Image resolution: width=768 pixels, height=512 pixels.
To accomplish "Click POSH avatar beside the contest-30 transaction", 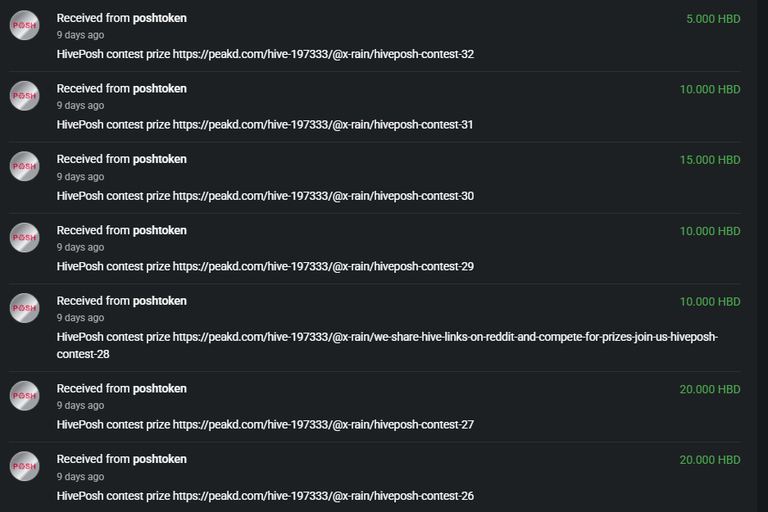I will coord(24,166).
